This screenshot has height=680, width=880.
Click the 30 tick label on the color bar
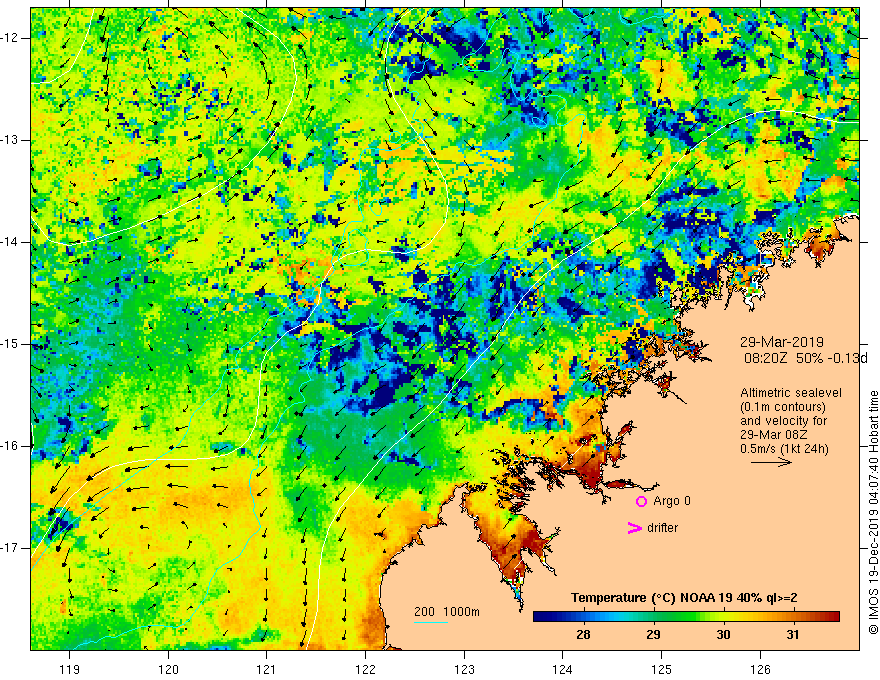723,635
